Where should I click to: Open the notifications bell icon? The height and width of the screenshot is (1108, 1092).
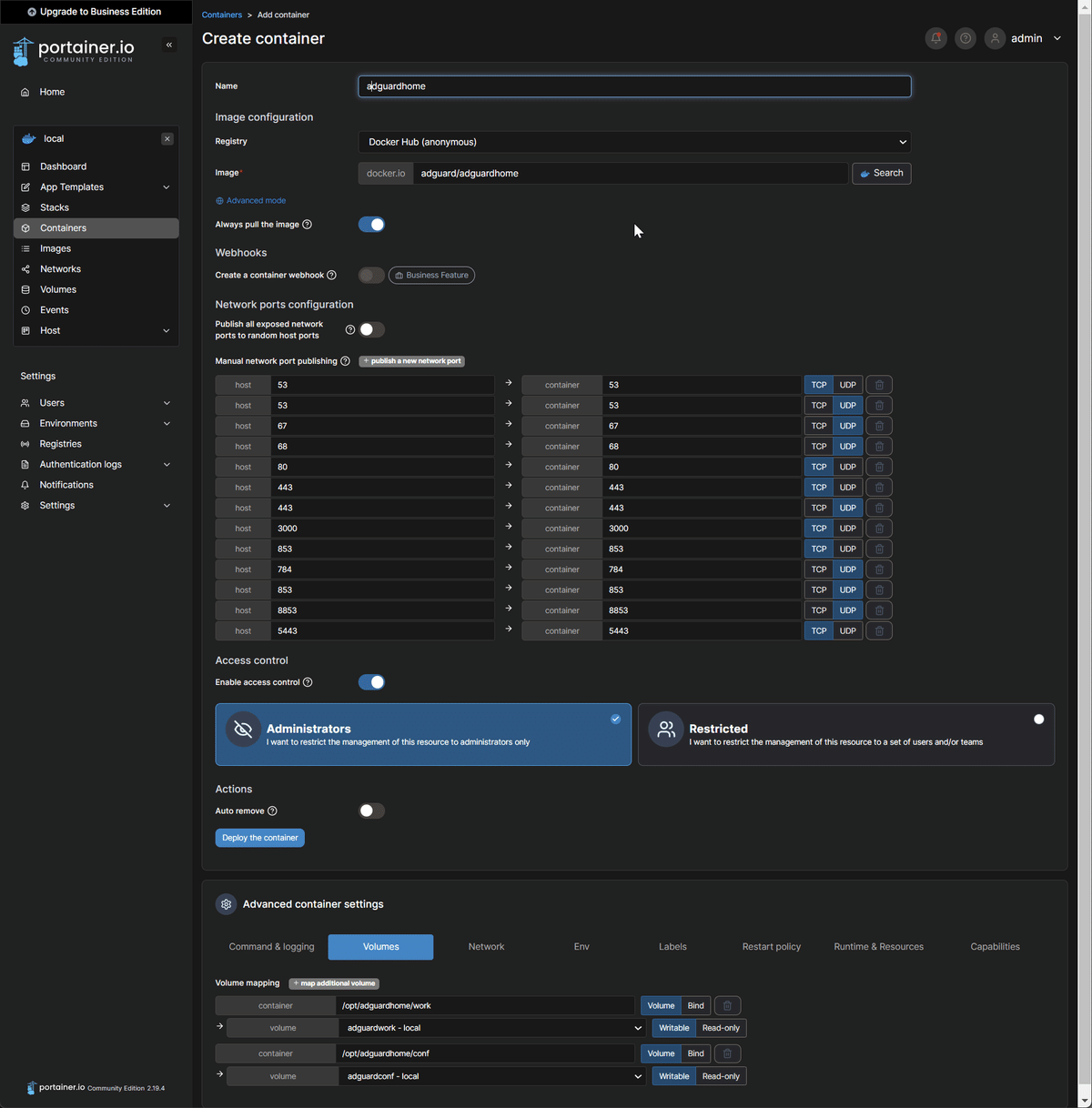tap(935, 38)
